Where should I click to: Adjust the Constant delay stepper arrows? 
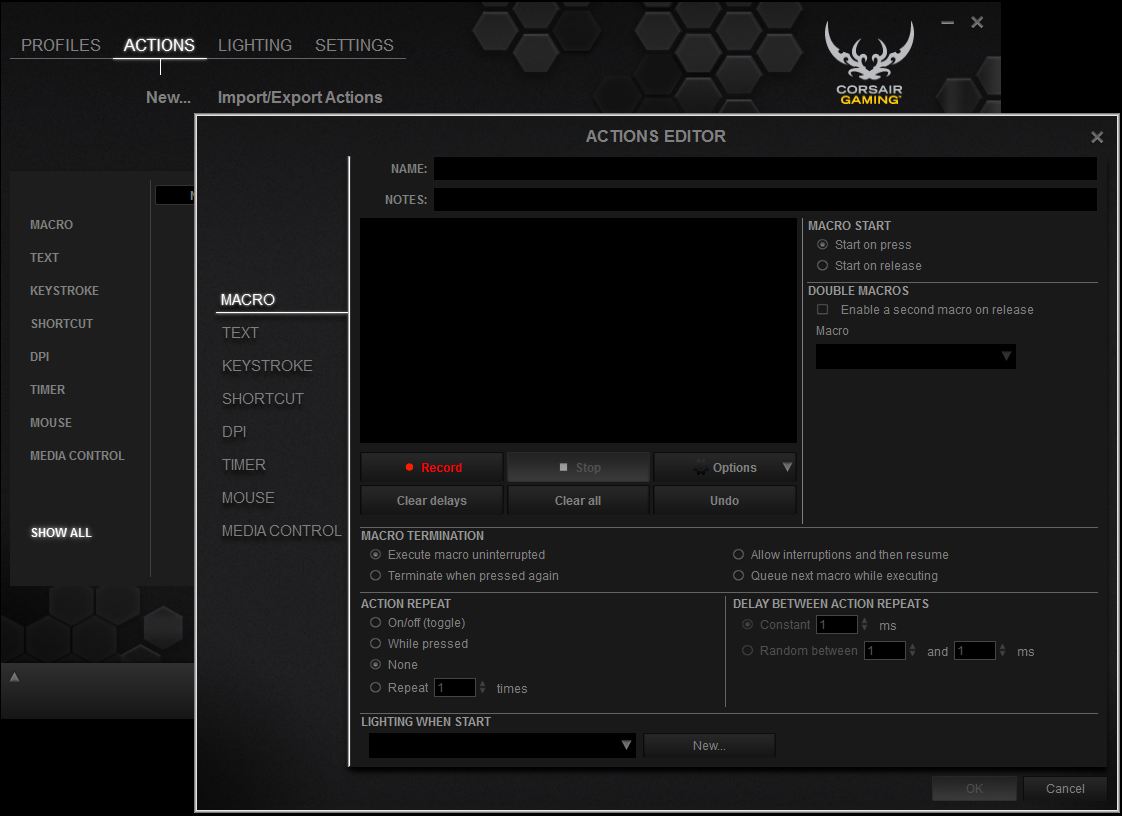[865, 625]
